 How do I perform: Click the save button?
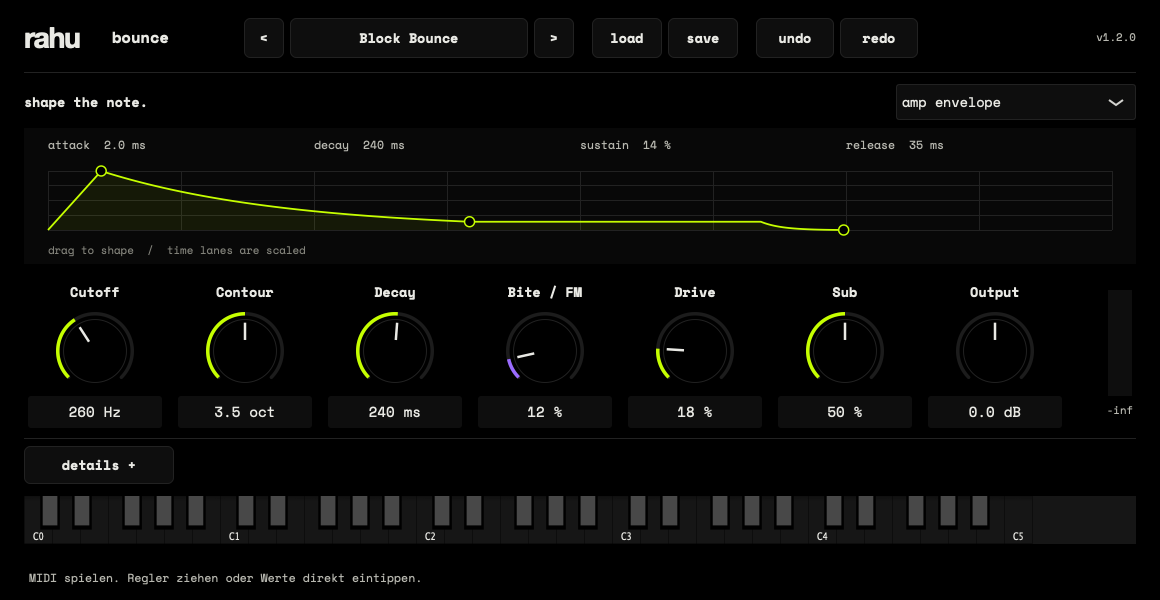pos(703,38)
